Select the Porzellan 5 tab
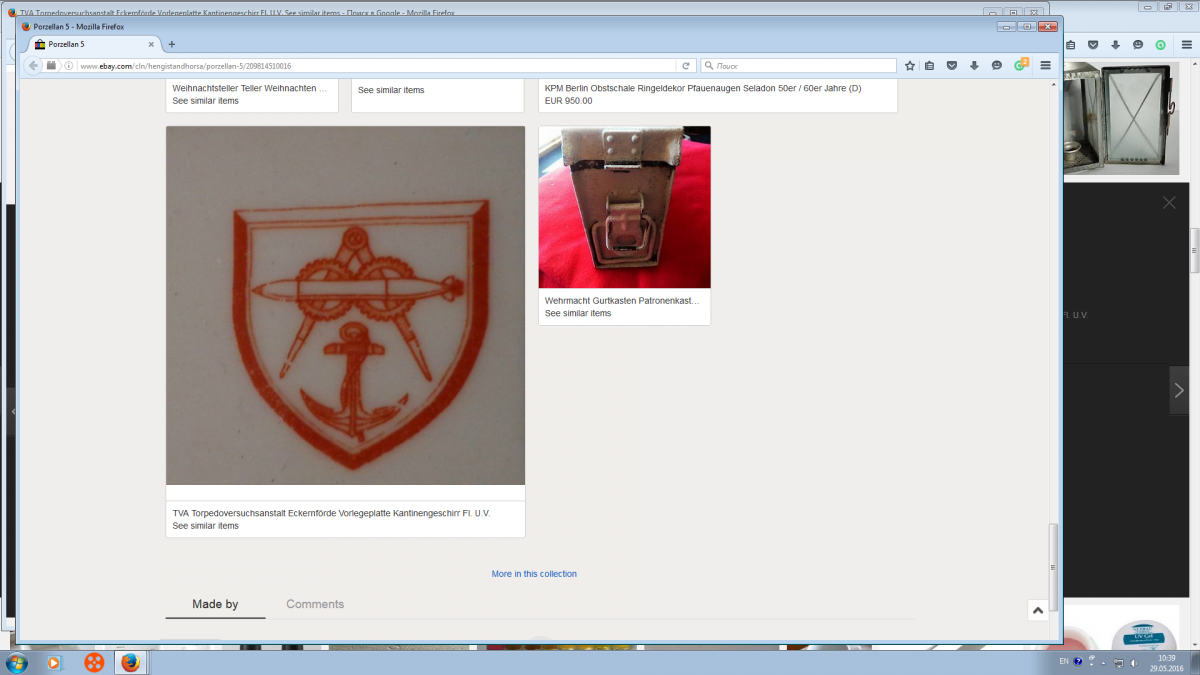The image size is (1200, 675). click(x=94, y=44)
